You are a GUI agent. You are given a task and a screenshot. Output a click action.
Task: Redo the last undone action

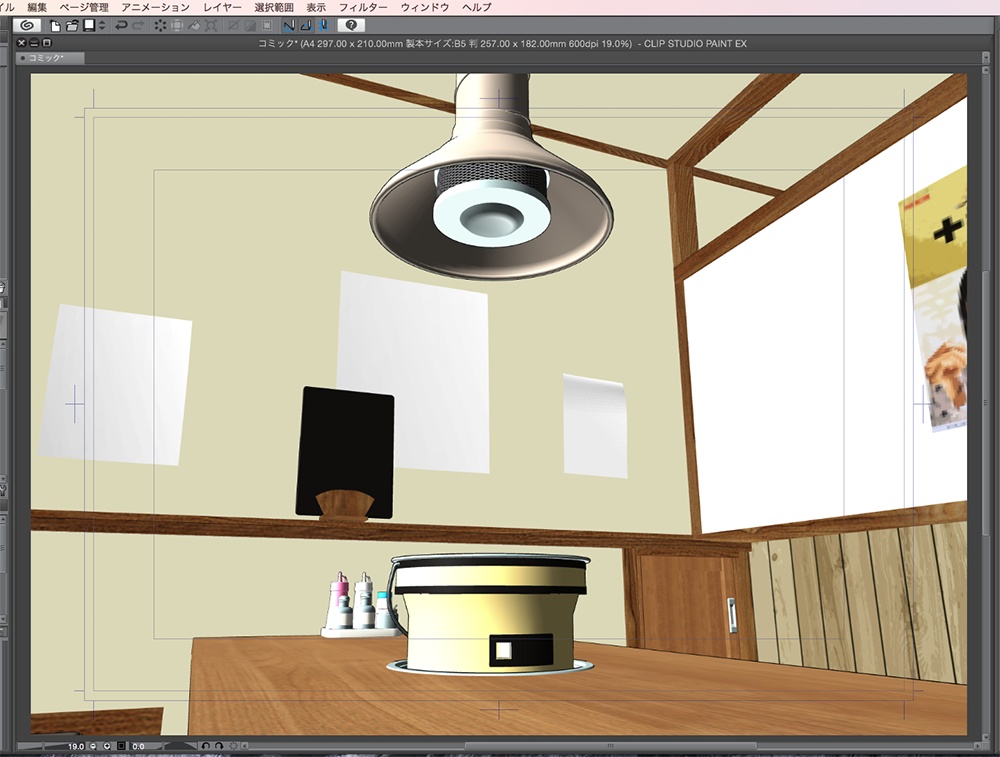tap(138, 26)
